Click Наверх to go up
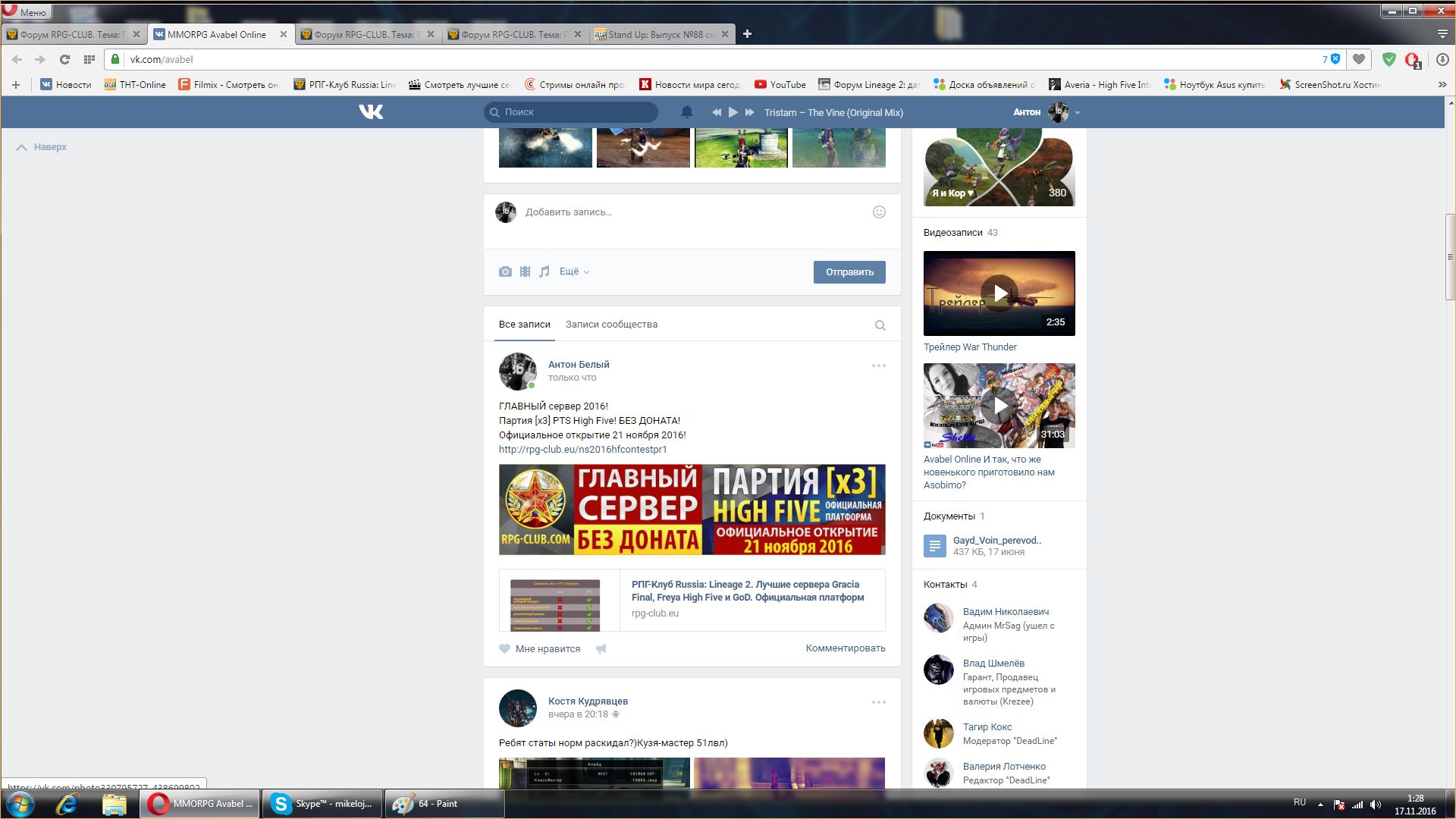 (42, 147)
